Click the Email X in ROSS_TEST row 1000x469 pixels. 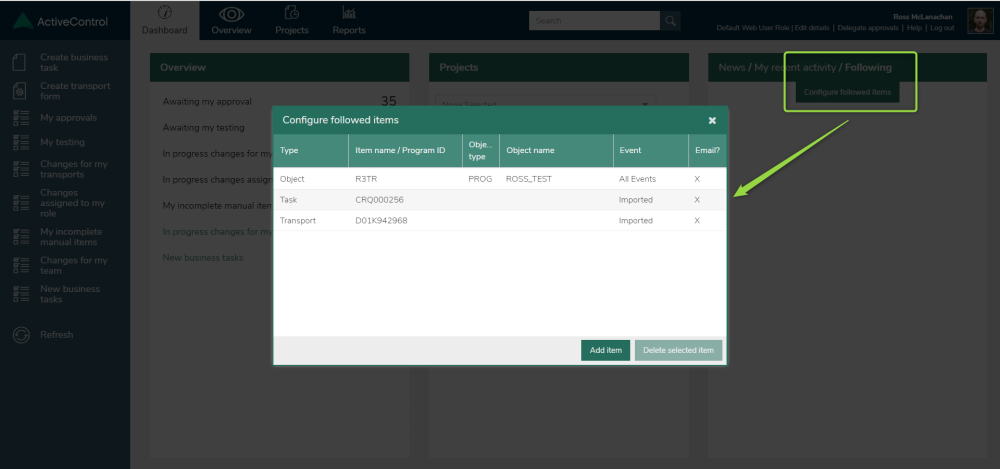(697, 179)
